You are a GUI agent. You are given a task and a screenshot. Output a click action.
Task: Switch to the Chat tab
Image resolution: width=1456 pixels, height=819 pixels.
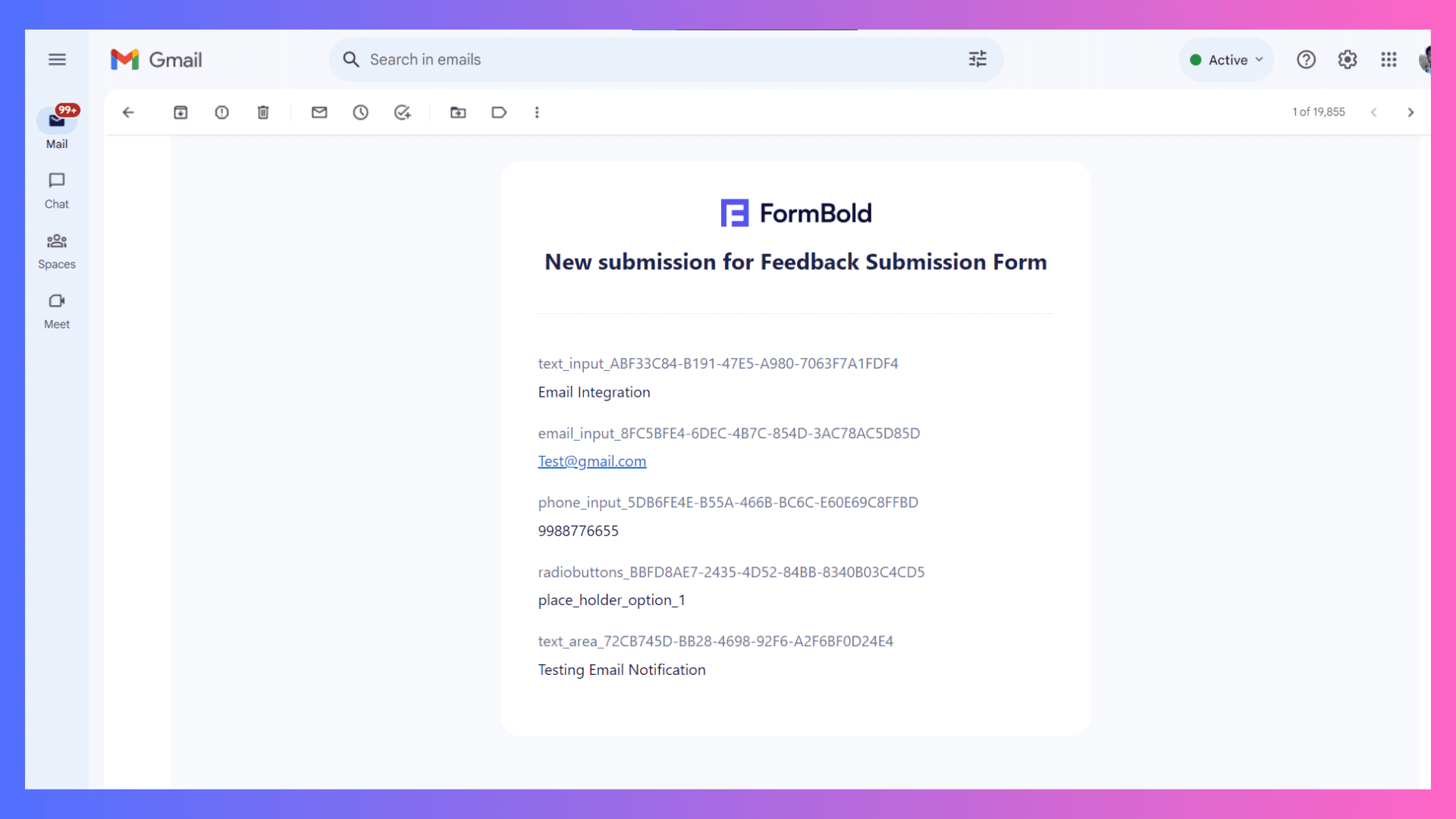tap(57, 190)
